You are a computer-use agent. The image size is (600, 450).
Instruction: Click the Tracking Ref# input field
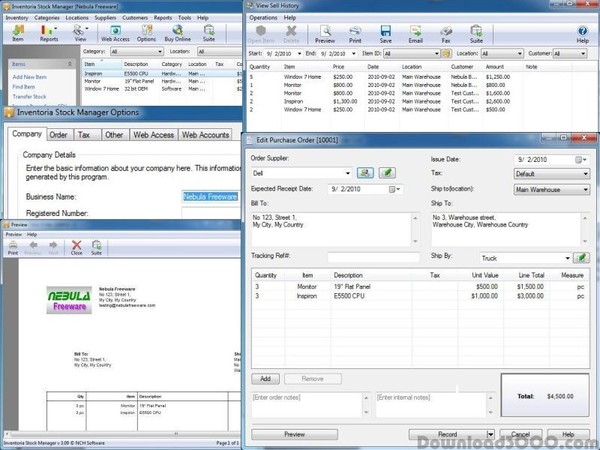pos(373,257)
